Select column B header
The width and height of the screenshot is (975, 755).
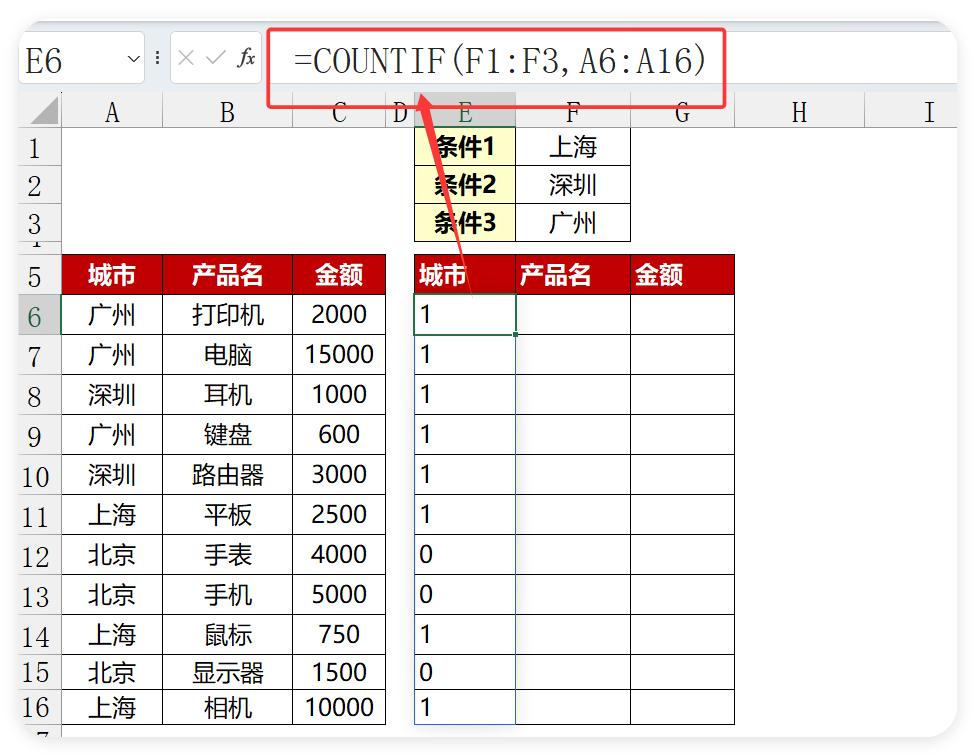click(228, 112)
